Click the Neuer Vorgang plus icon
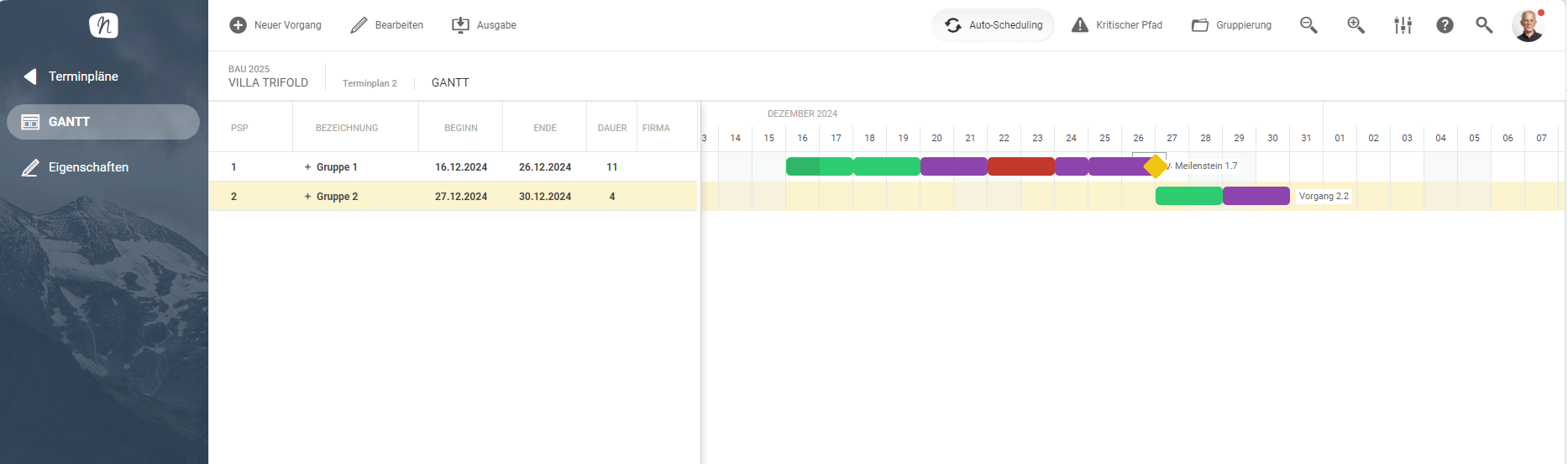 [x=239, y=25]
